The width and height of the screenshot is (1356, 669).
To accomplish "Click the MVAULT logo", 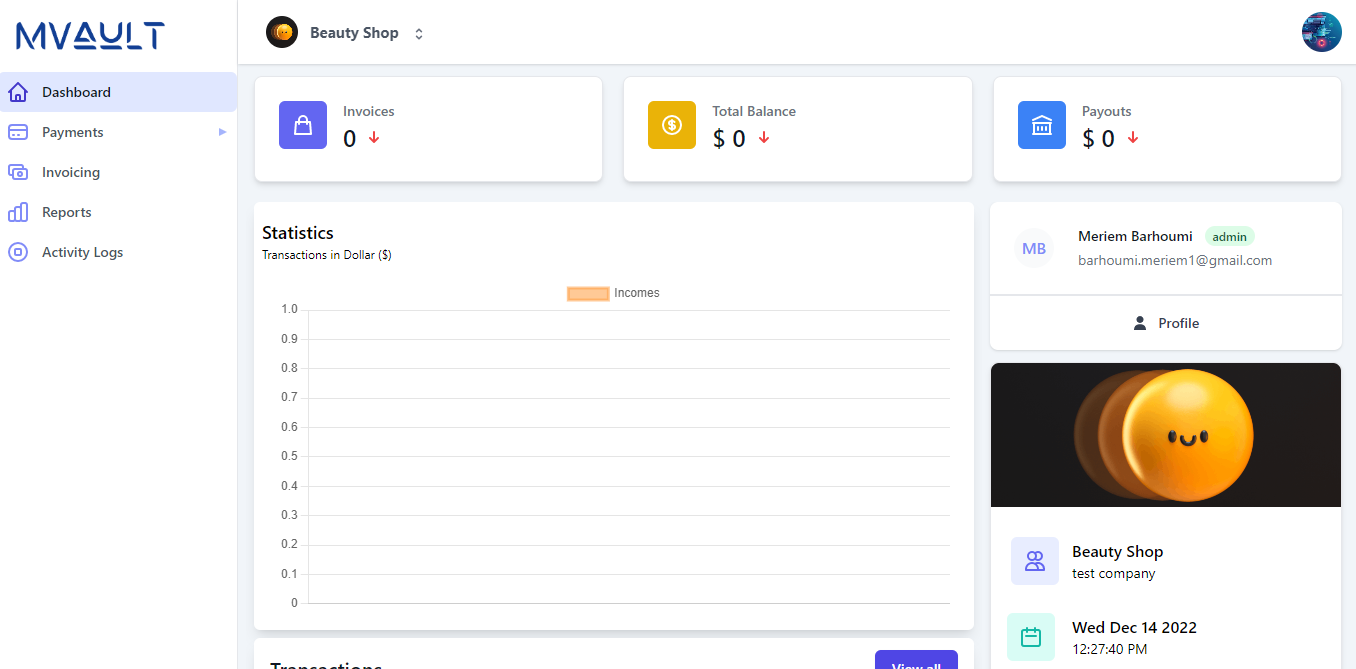I will [90, 36].
